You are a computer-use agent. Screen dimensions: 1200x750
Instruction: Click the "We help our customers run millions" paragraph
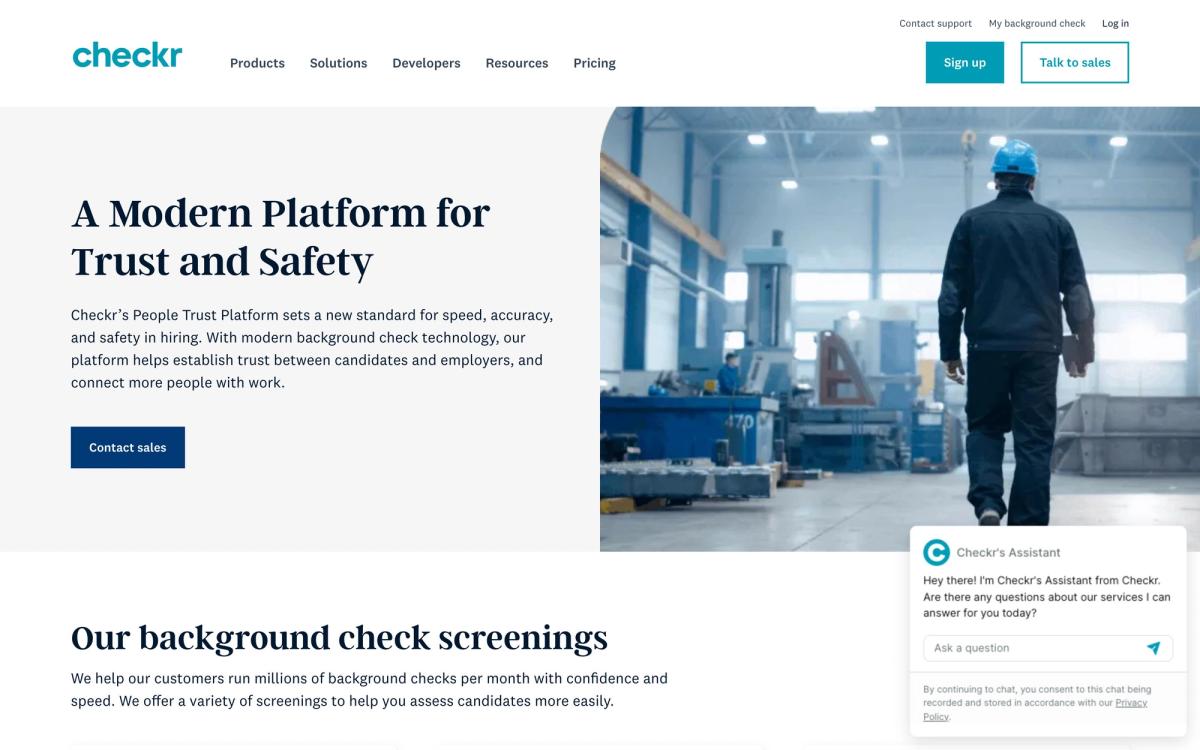[369, 690]
